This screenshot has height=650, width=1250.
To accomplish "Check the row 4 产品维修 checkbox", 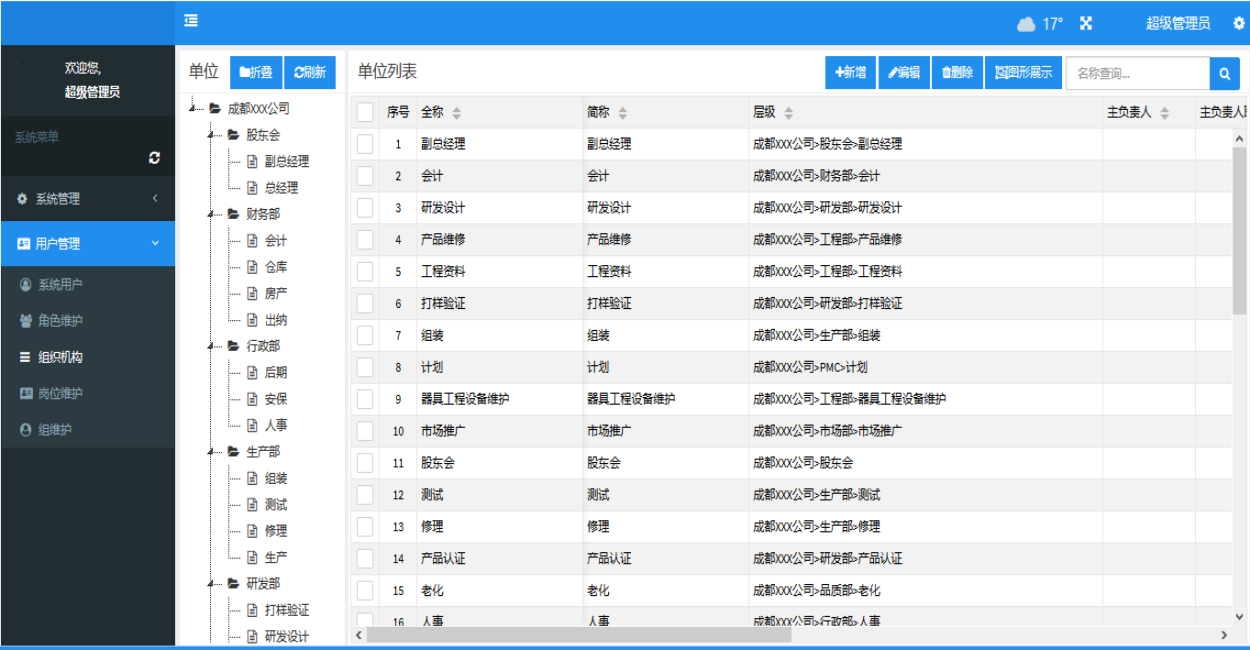I will (365, 240).
